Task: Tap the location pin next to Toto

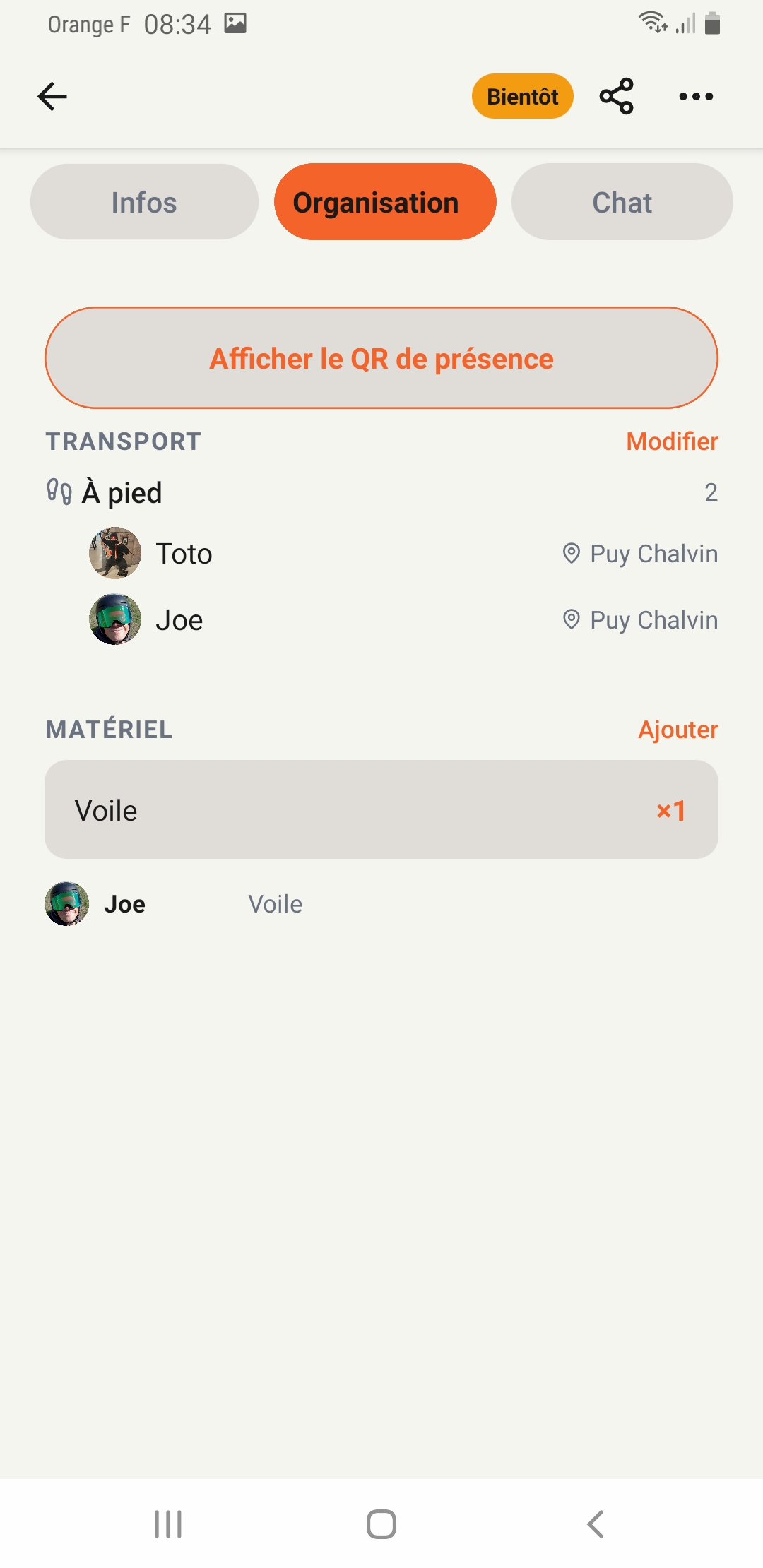Action: [571, 553]
